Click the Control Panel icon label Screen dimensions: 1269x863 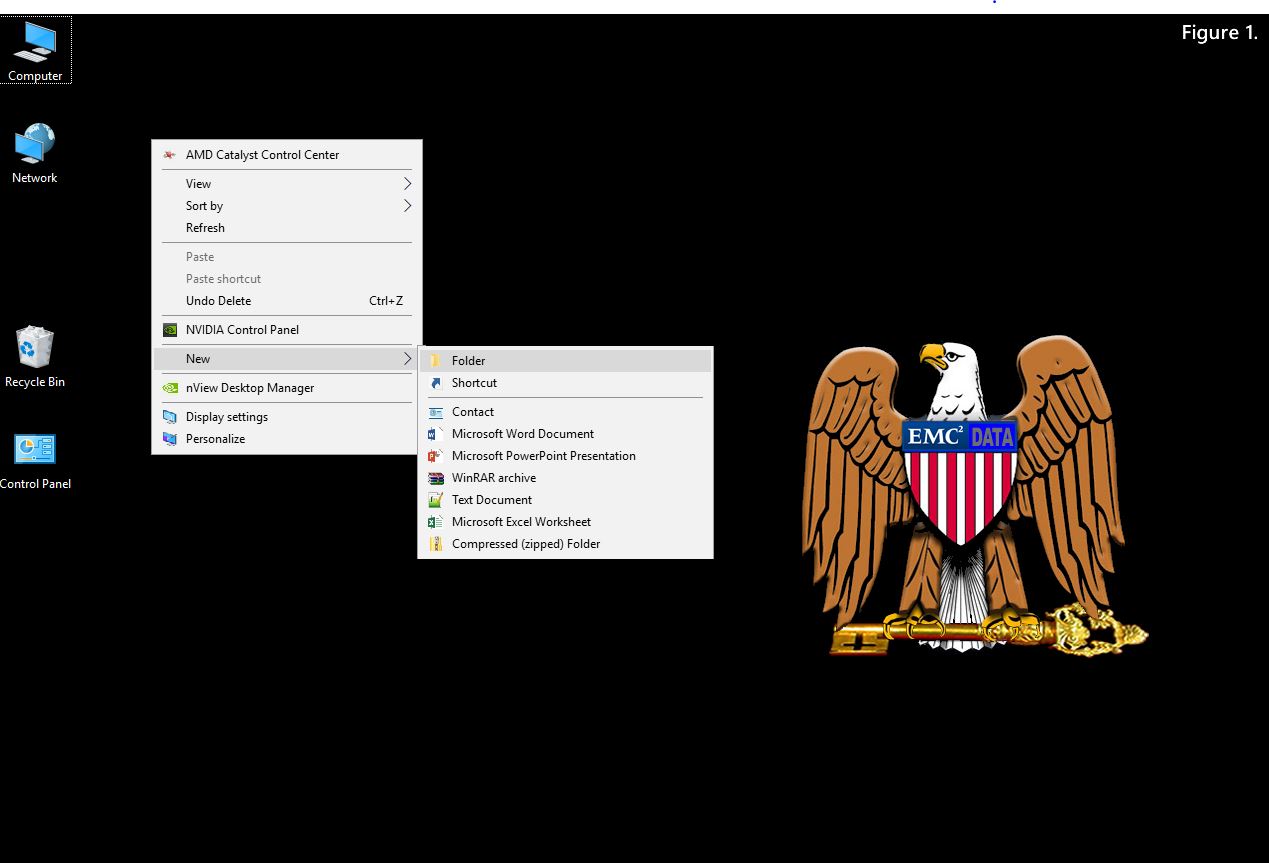pos(35,484)
